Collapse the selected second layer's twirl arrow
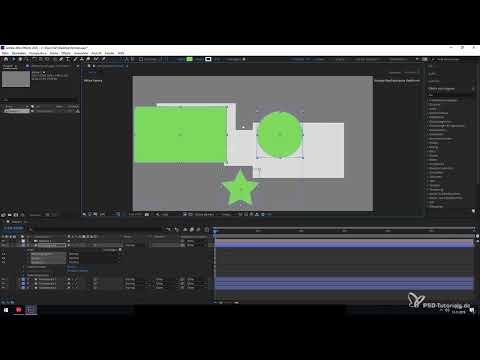The image size is (480, 360). 28,245
